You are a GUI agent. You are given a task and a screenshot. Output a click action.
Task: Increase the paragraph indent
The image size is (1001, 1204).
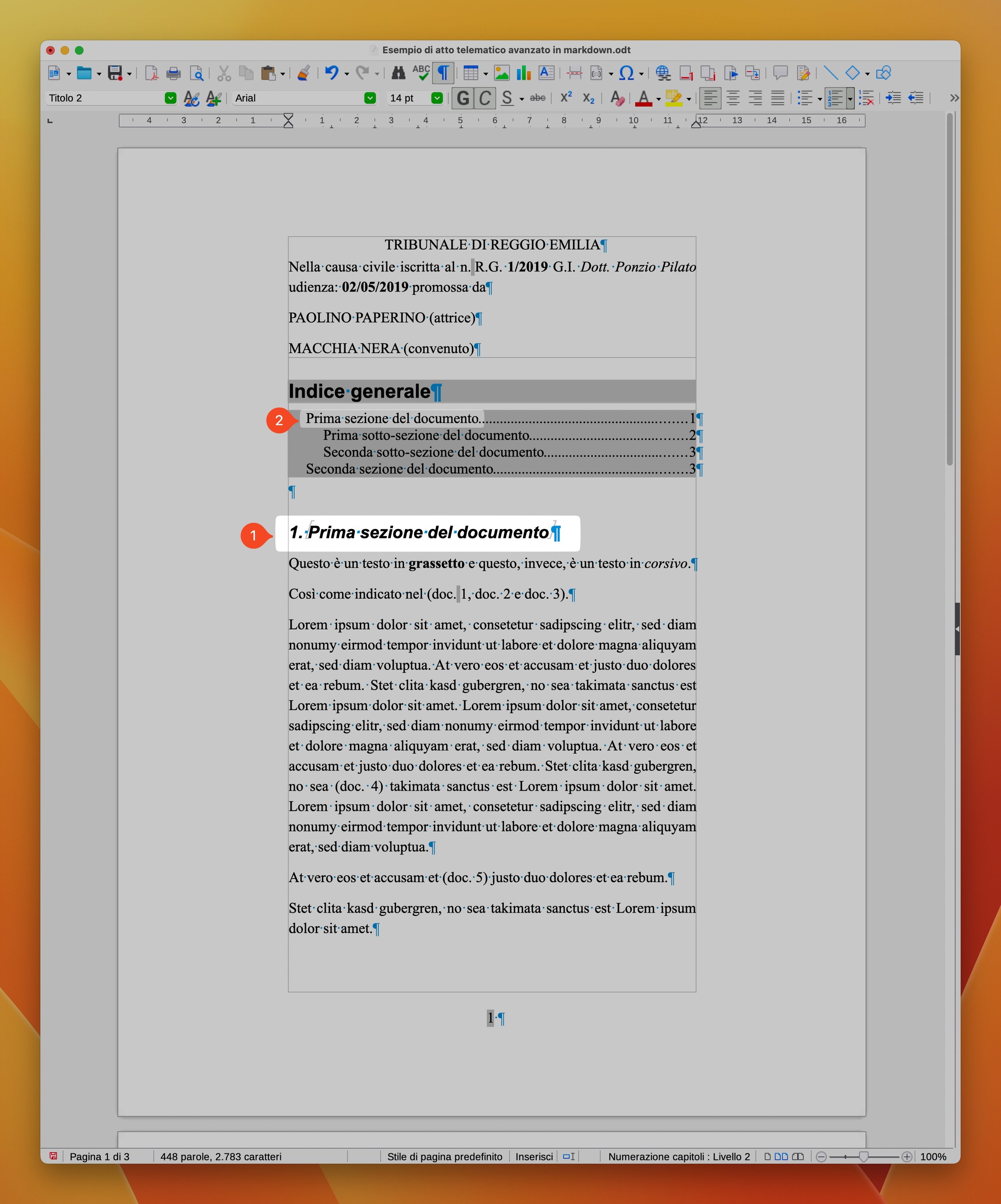[x=893, y=98]
